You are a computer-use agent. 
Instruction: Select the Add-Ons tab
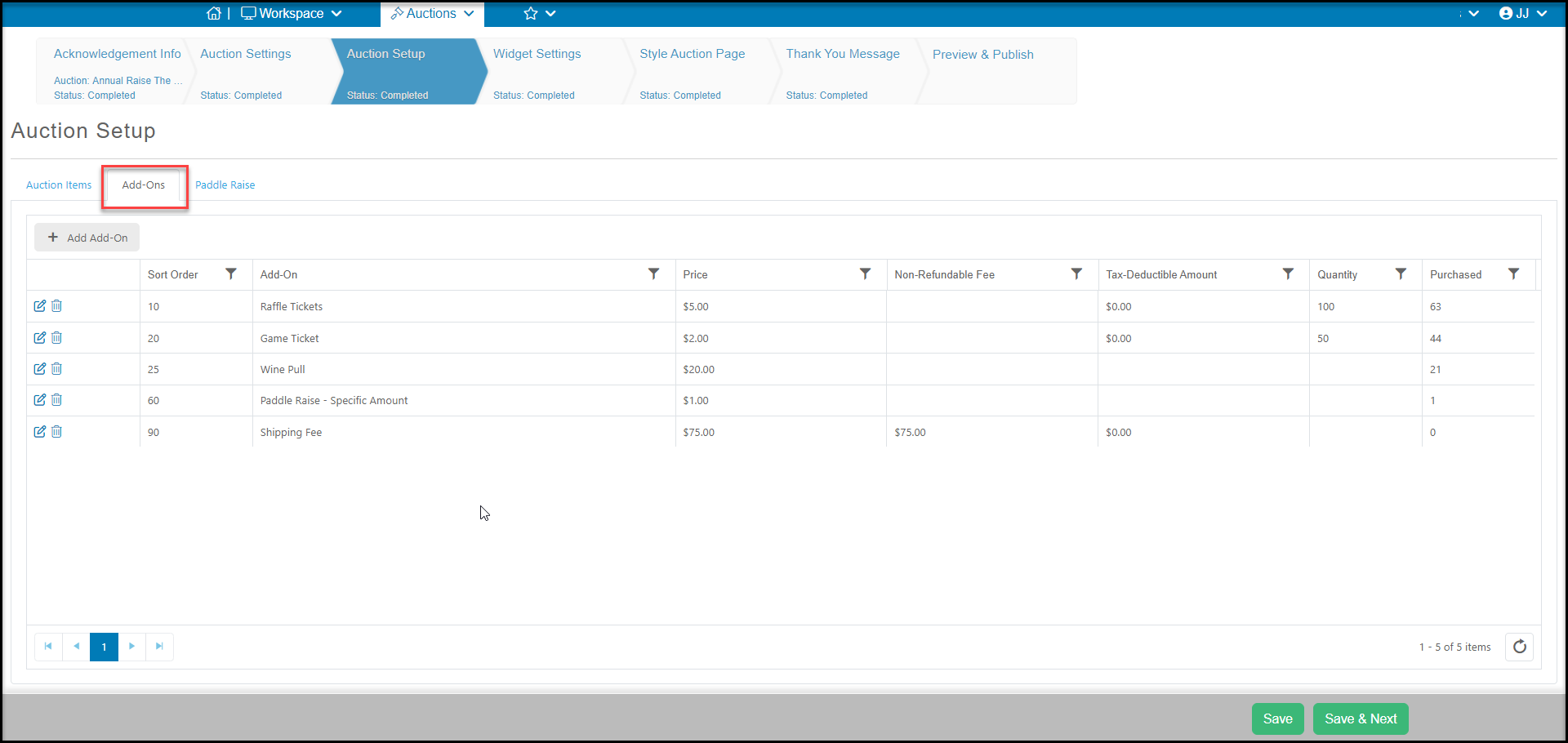[x=144, y=185]
